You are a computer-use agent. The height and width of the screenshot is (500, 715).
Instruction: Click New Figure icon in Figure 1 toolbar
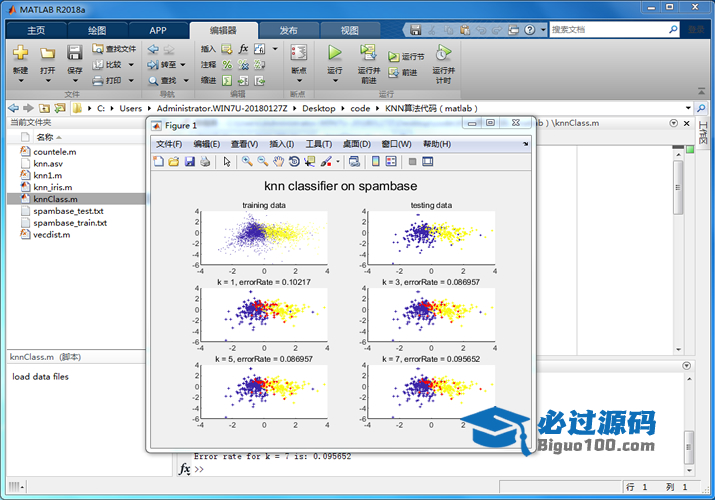(158, 161)
